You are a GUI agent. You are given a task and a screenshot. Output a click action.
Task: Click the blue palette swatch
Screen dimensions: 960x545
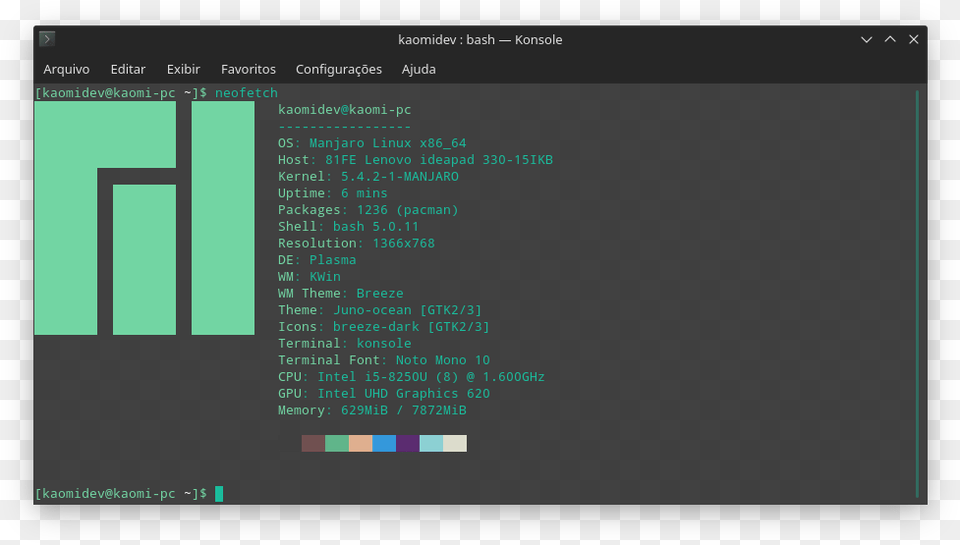pyautogui.click(x=384, y=443)
